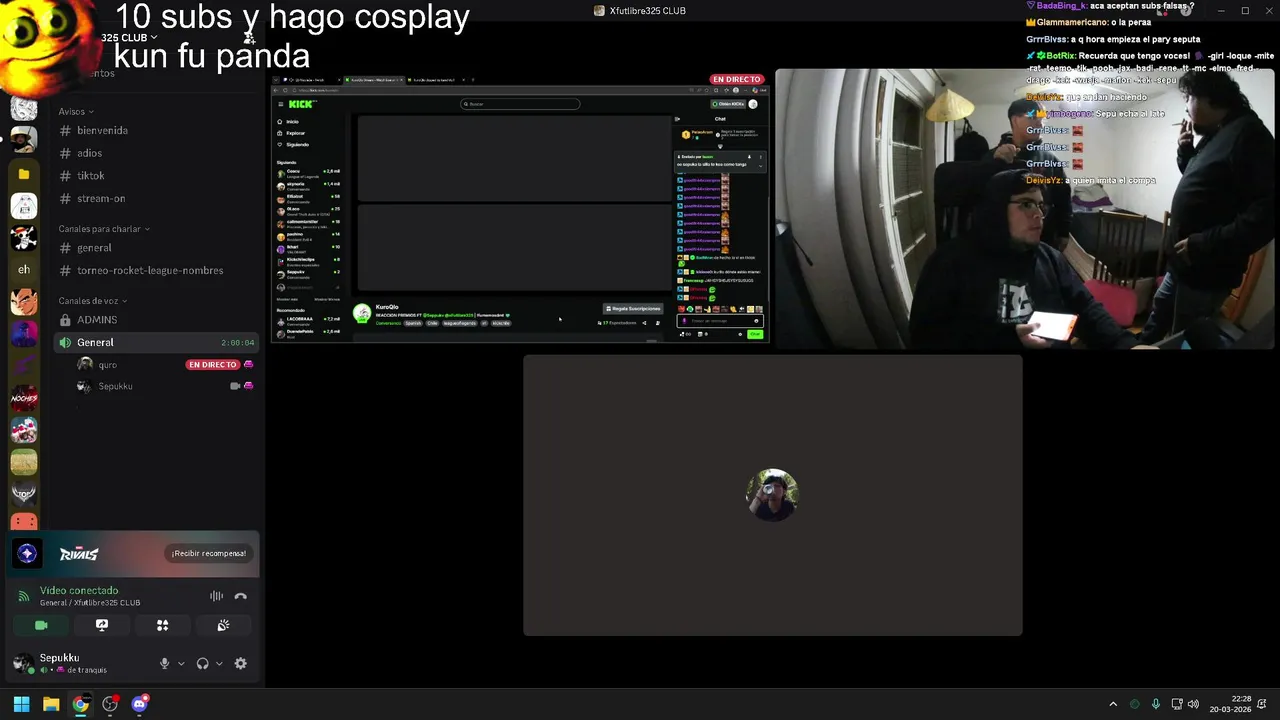Click Sepukku's camera icon in voice list

(x=235, y=386)
